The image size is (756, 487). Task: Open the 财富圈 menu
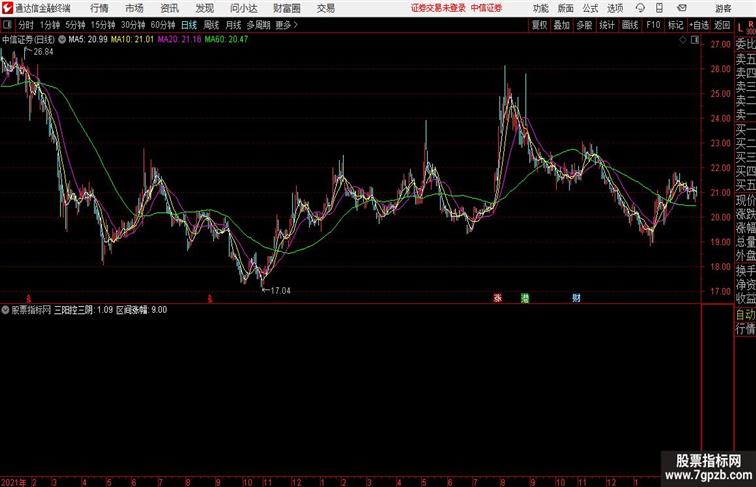(x=287, y=8)
